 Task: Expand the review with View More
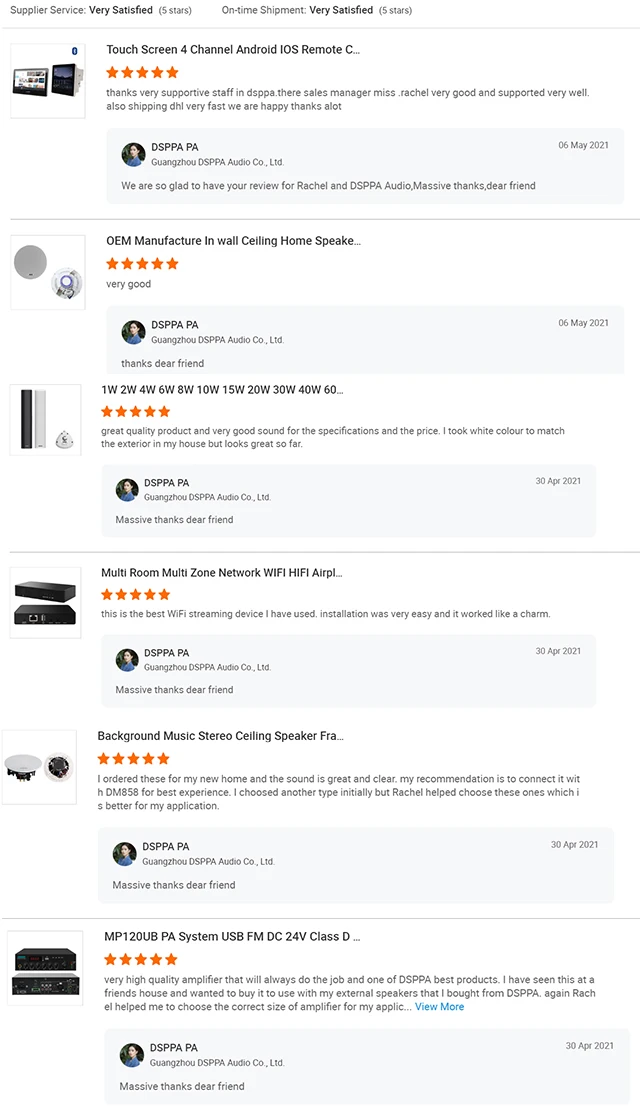[x=439, y=1007]
